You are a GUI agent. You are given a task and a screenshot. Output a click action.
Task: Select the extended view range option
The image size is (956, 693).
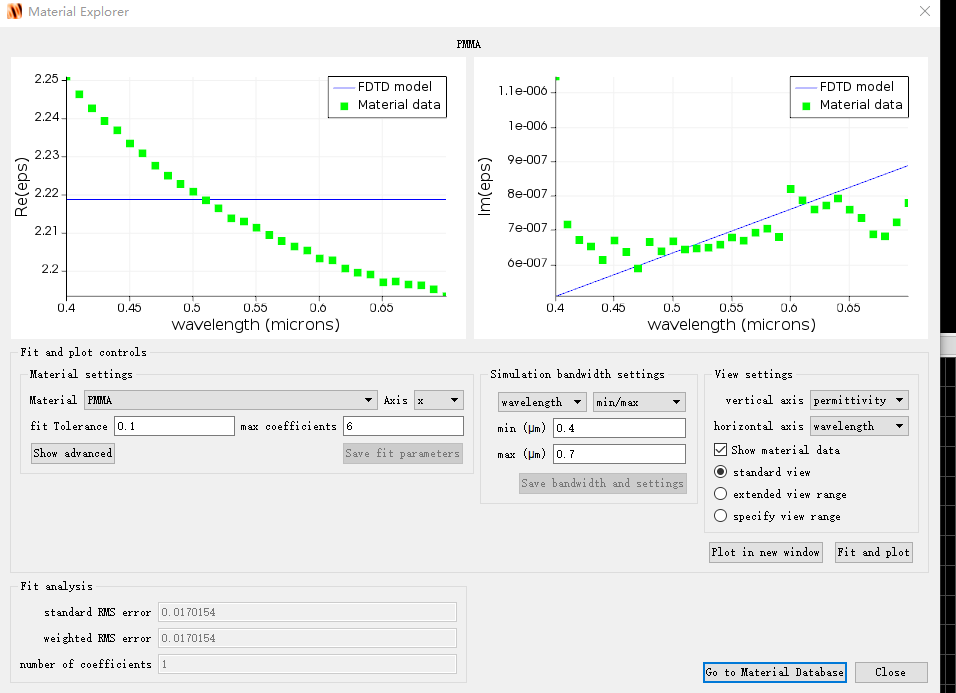pyautogui.click(x=720, y=494)
